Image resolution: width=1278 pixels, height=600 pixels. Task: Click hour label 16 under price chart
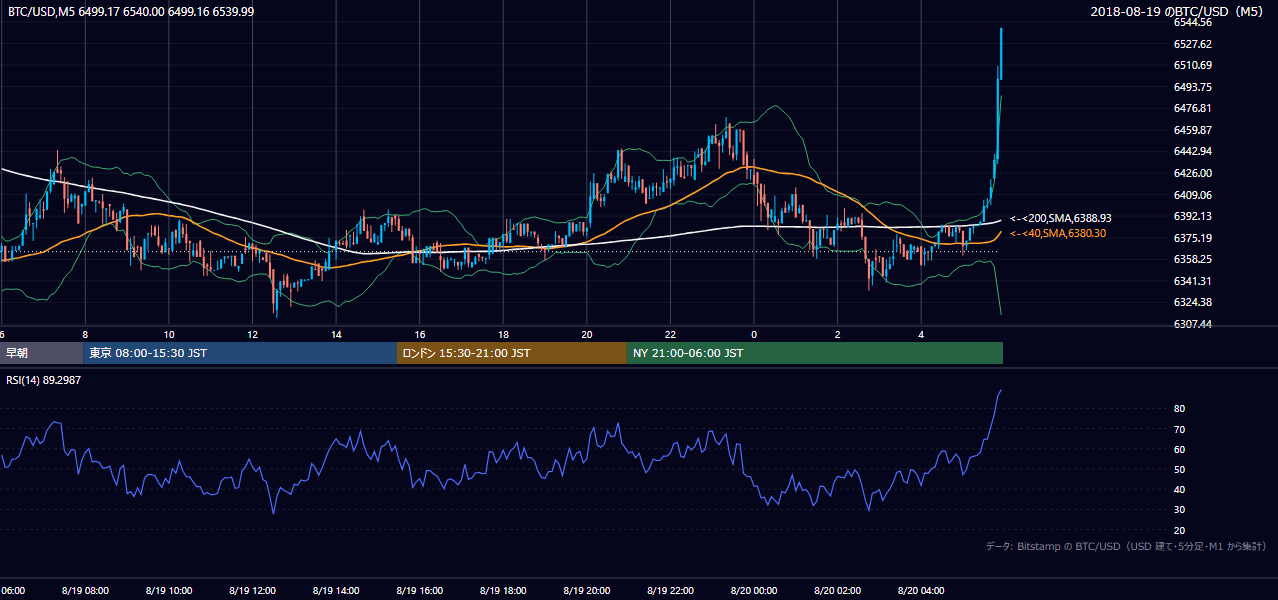click(x=420, y=334)
